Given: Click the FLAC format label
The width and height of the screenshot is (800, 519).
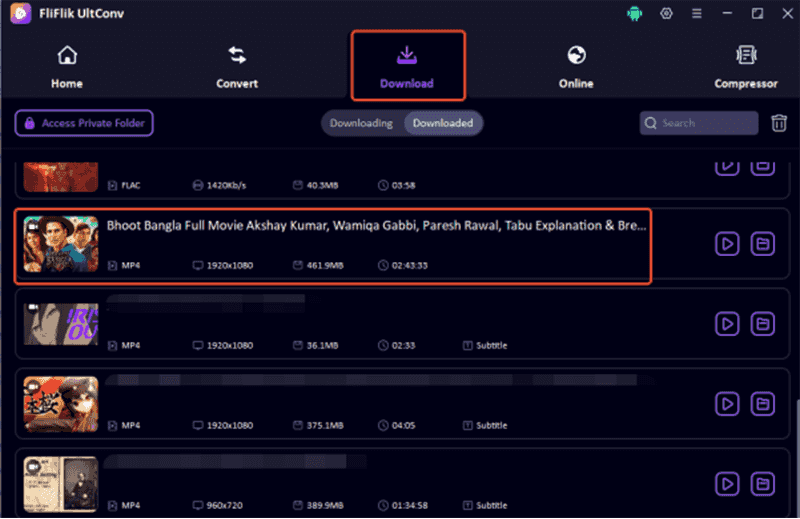Looking at the screenshot, I should tap(131, 185).
